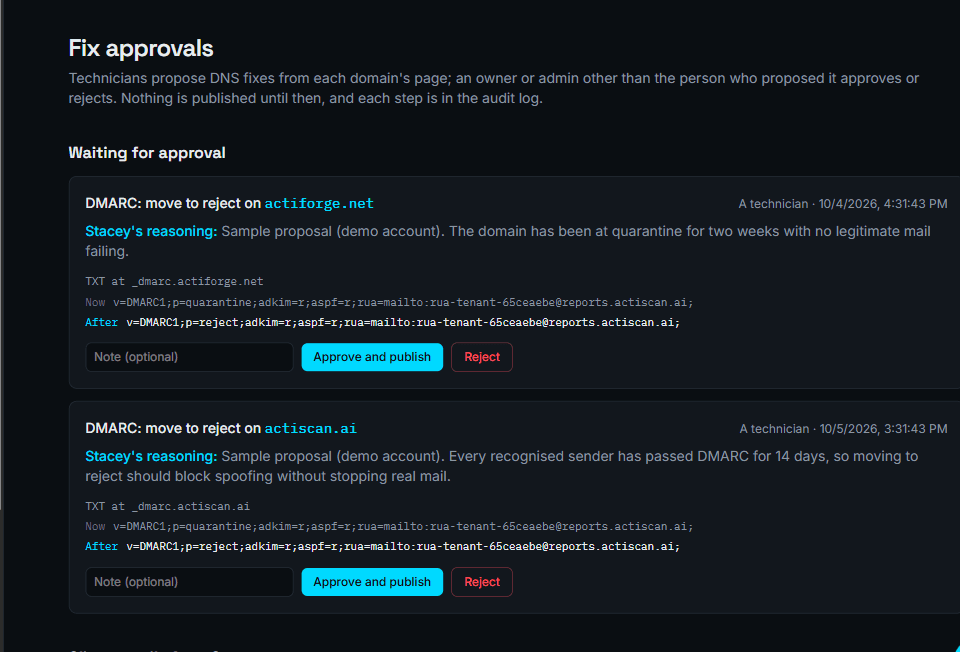Image resolution: width=960 pixels, height=652 pixels.
Task: Focus the note field for actiforge.net proposal
Action: coord(189,357)
